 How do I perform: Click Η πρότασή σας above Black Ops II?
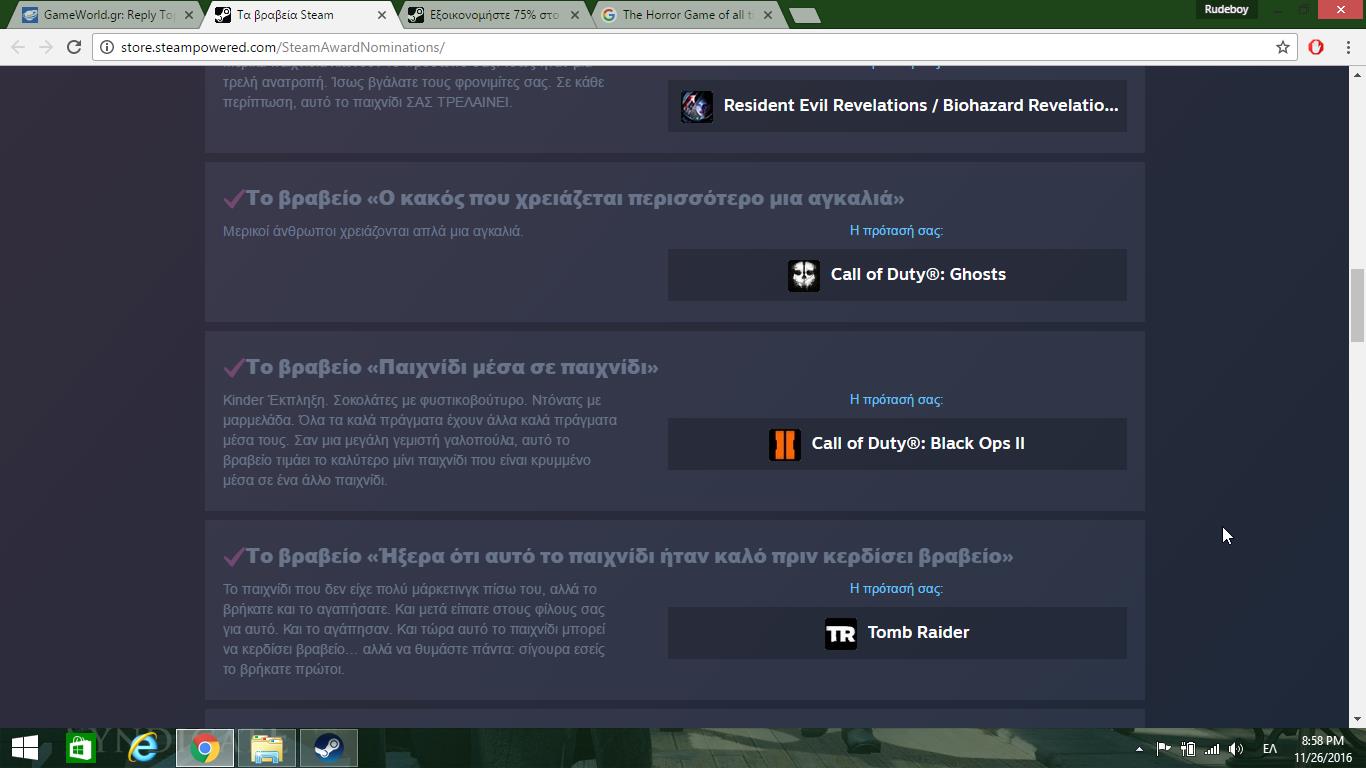(x=896, y=399)
